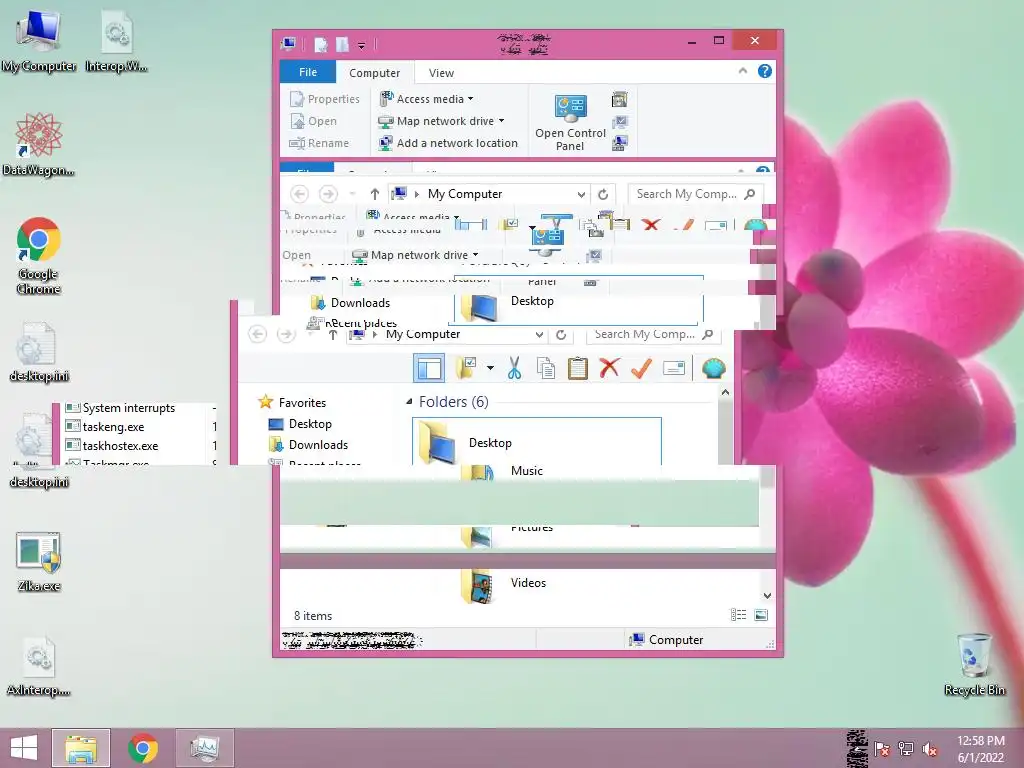Screen dimensions: 1024x768
Task: Select the Zika.exe desktop icon
Action: [39, 562]
